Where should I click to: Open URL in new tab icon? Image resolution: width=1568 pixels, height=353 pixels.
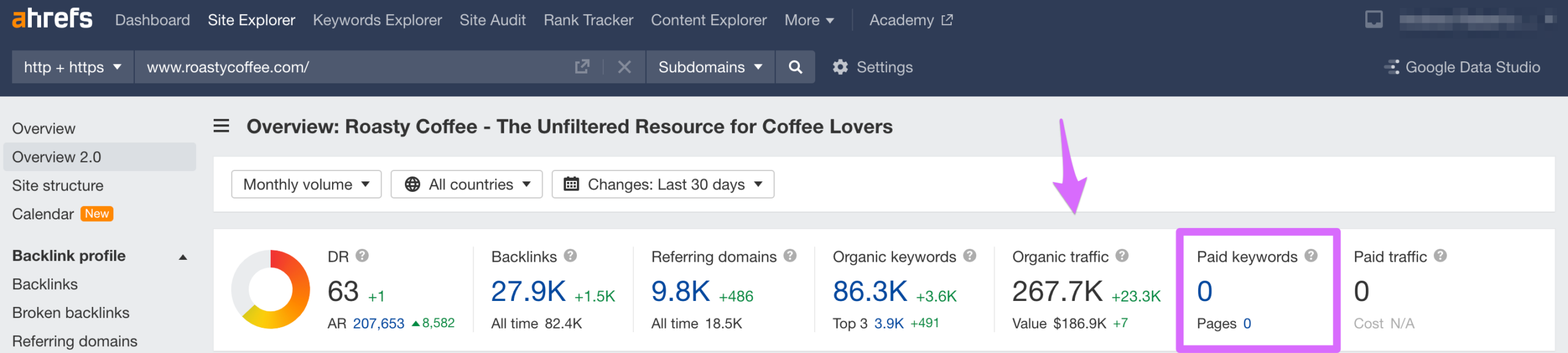tap(582, 67)
